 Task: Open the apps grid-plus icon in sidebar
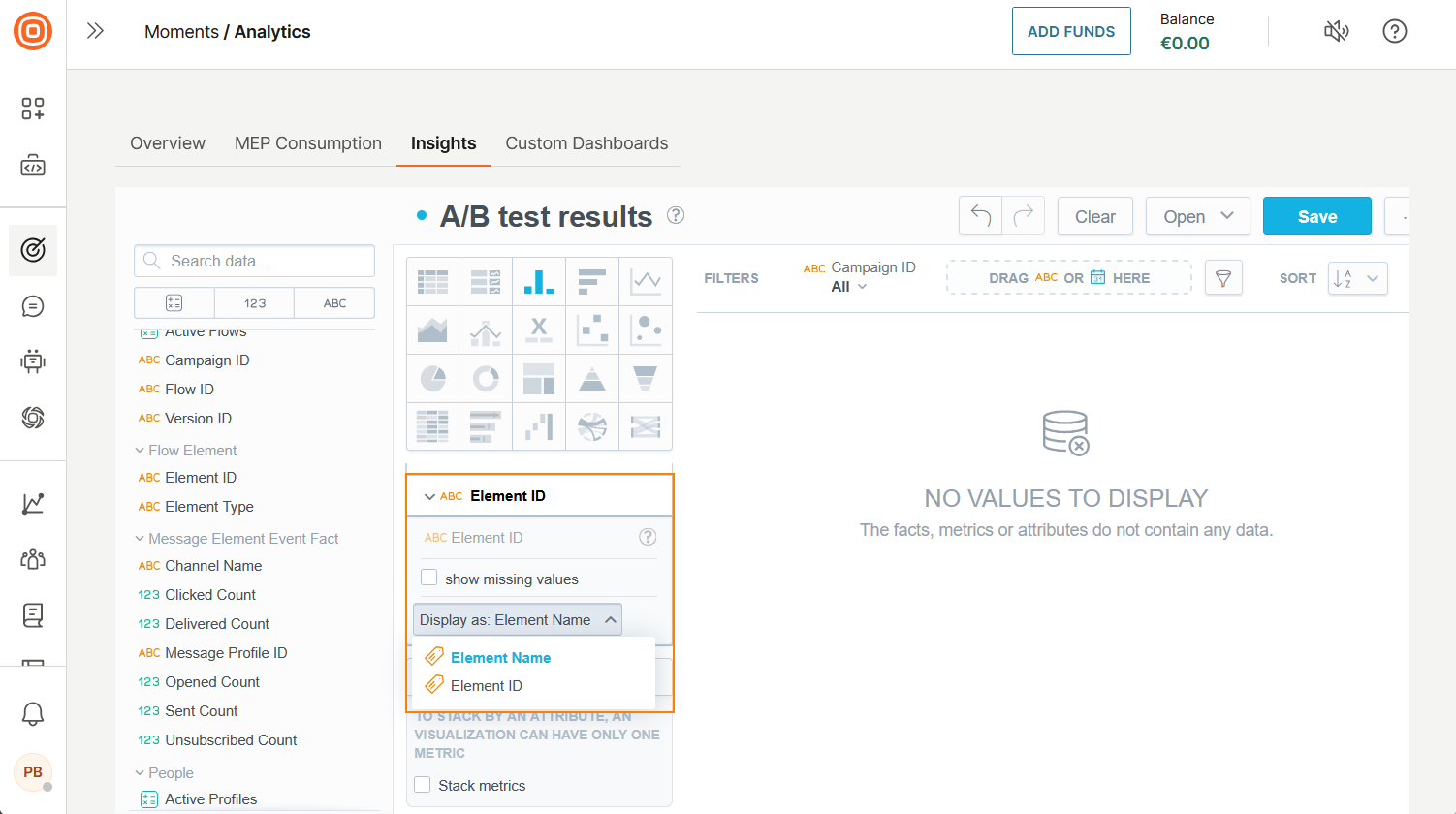33,109
